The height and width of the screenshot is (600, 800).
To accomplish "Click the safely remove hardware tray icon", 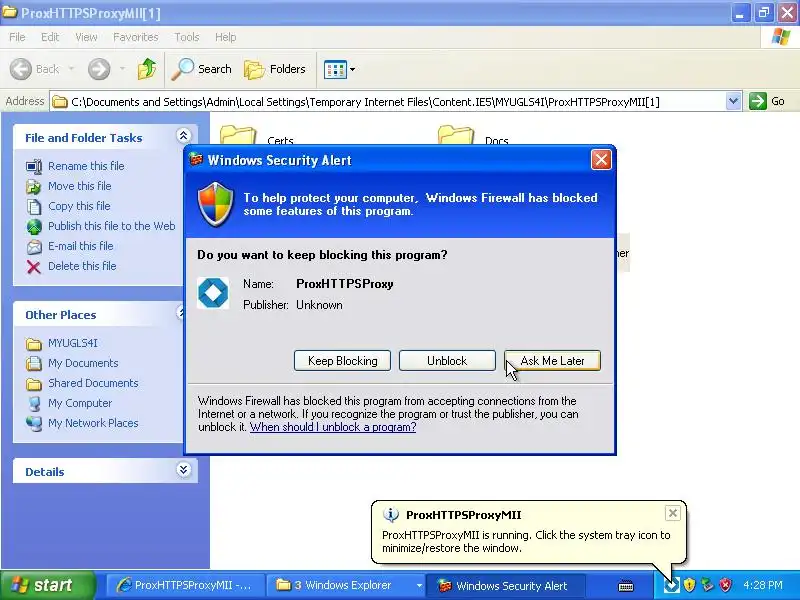I will (707, 585).
